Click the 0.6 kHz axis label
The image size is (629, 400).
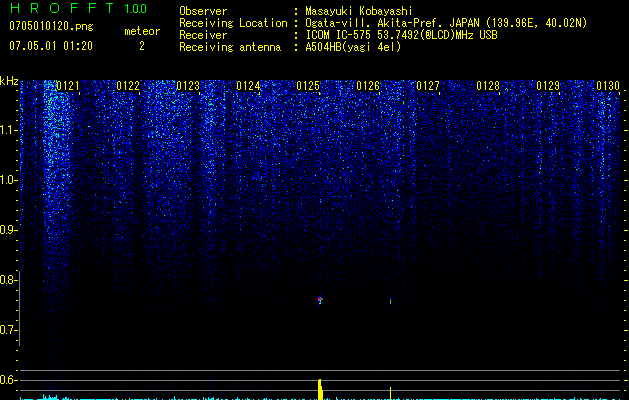(x=7, y=380)
